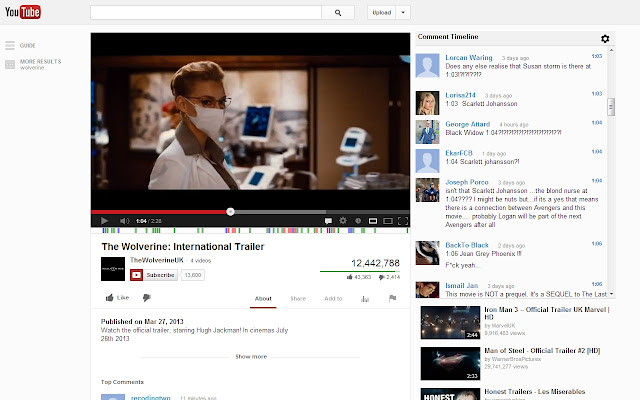Select the Add to tab
Image resolution: width=640 pixels, height=400 pixels.
click(333, 299)
